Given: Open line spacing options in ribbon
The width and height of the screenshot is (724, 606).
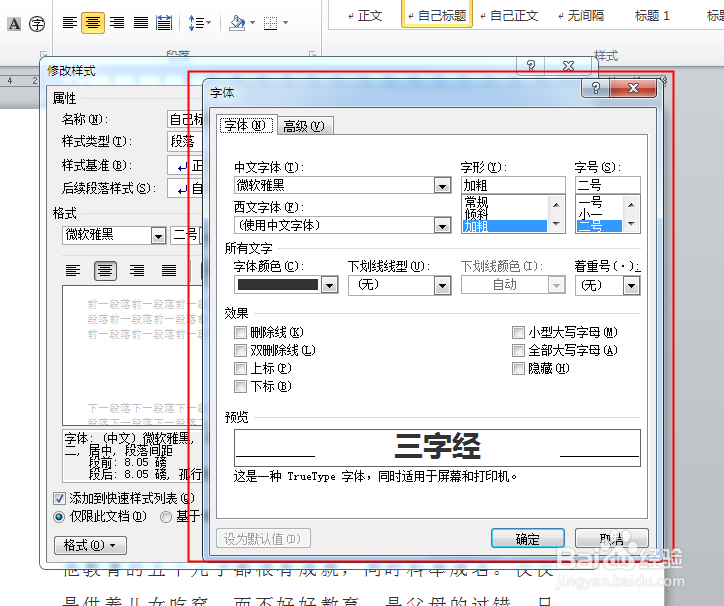Looking at the screenshot, I should pos(199,23).
